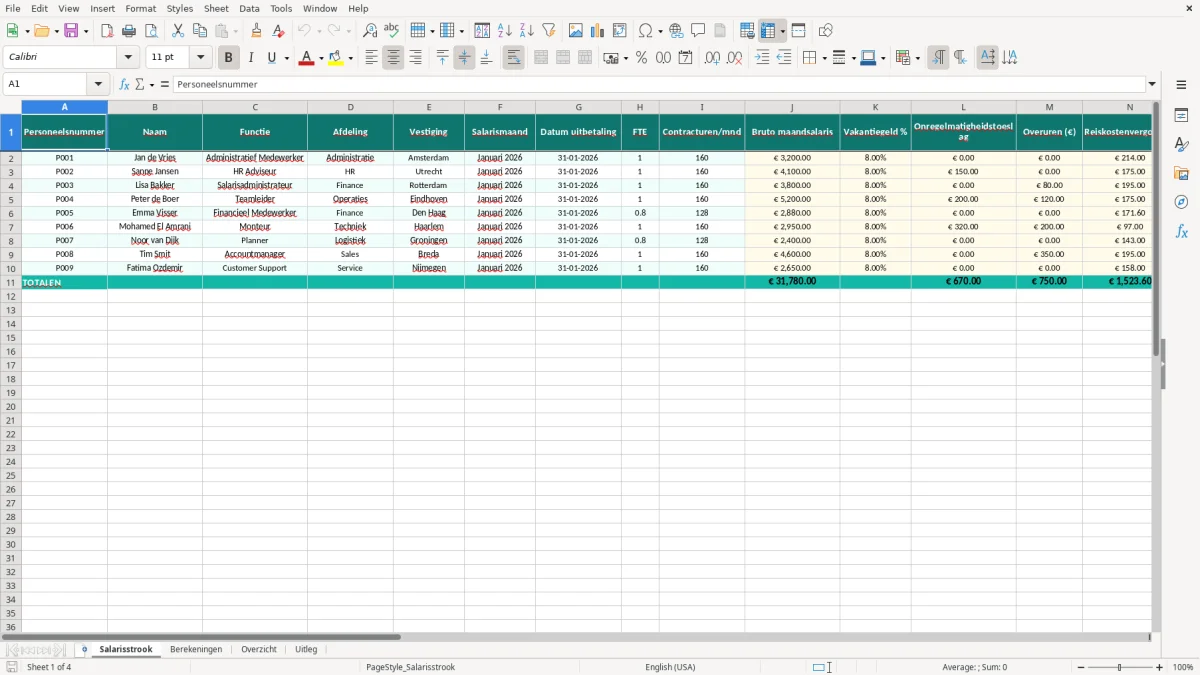Click Sort Descending icon
The height and width of the screenshot is (675, 1200).
point(527,31)
